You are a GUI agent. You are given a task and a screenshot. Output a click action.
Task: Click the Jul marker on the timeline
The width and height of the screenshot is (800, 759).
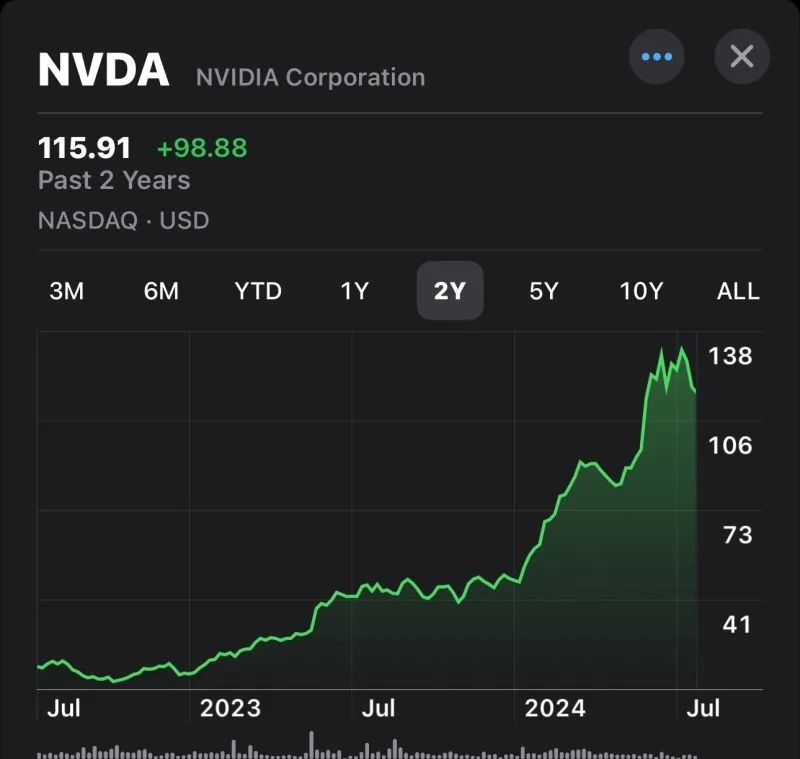pos(66,709)
